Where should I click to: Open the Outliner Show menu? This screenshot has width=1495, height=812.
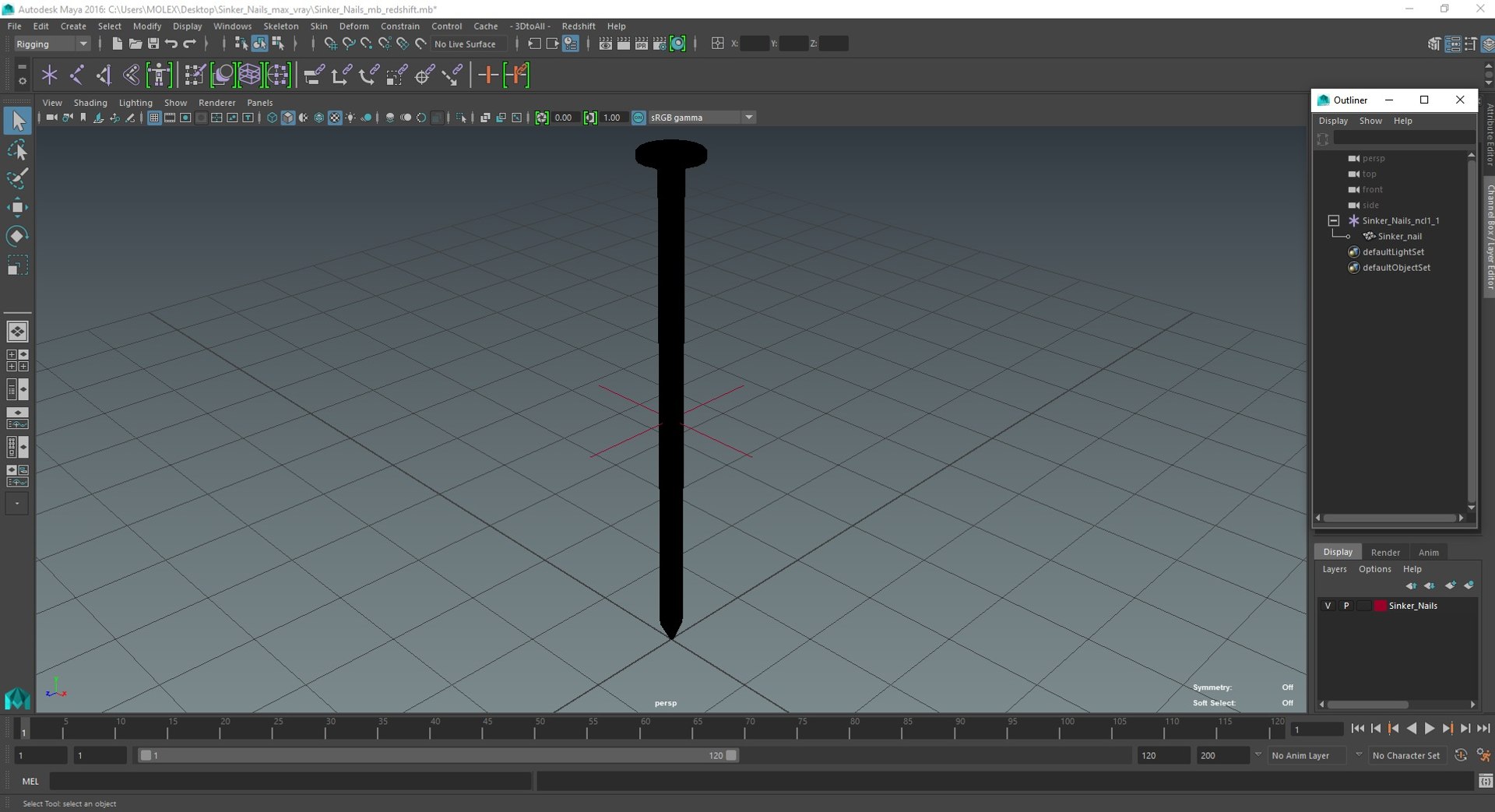pyautogui.click(x=1370, y=121)
